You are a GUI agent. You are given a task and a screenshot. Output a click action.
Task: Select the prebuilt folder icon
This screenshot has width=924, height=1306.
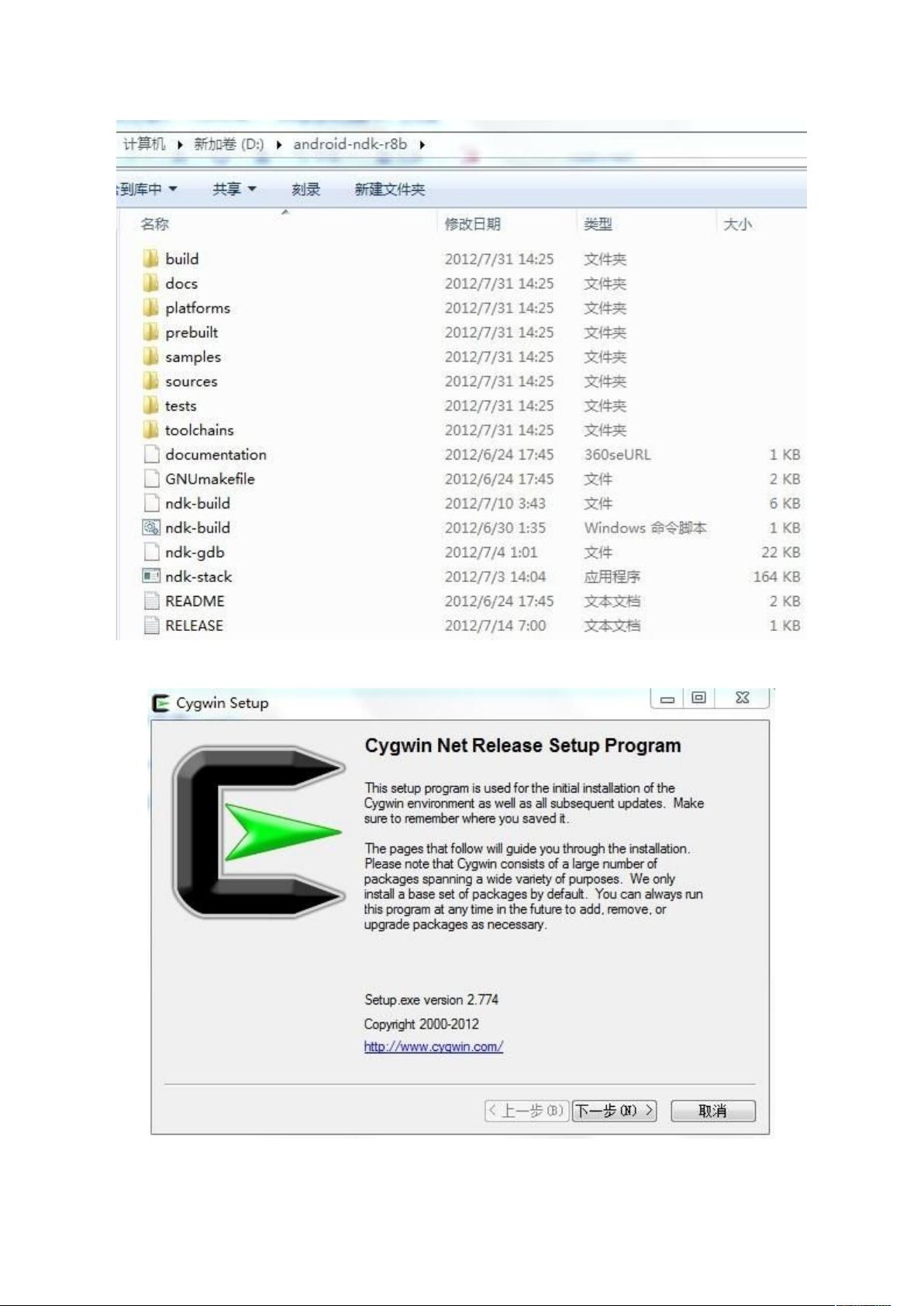[x=150, y=332]
